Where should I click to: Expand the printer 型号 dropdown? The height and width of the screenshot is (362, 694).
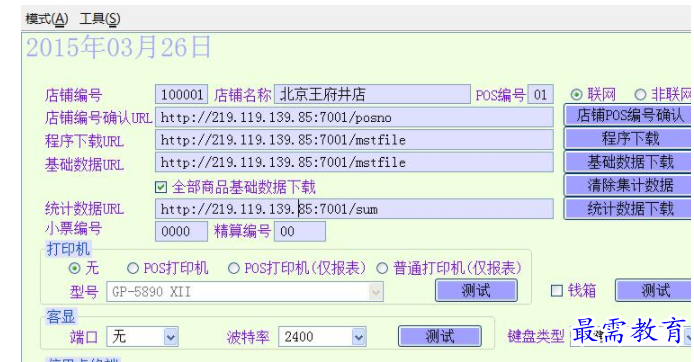click(x=376, y=292)
